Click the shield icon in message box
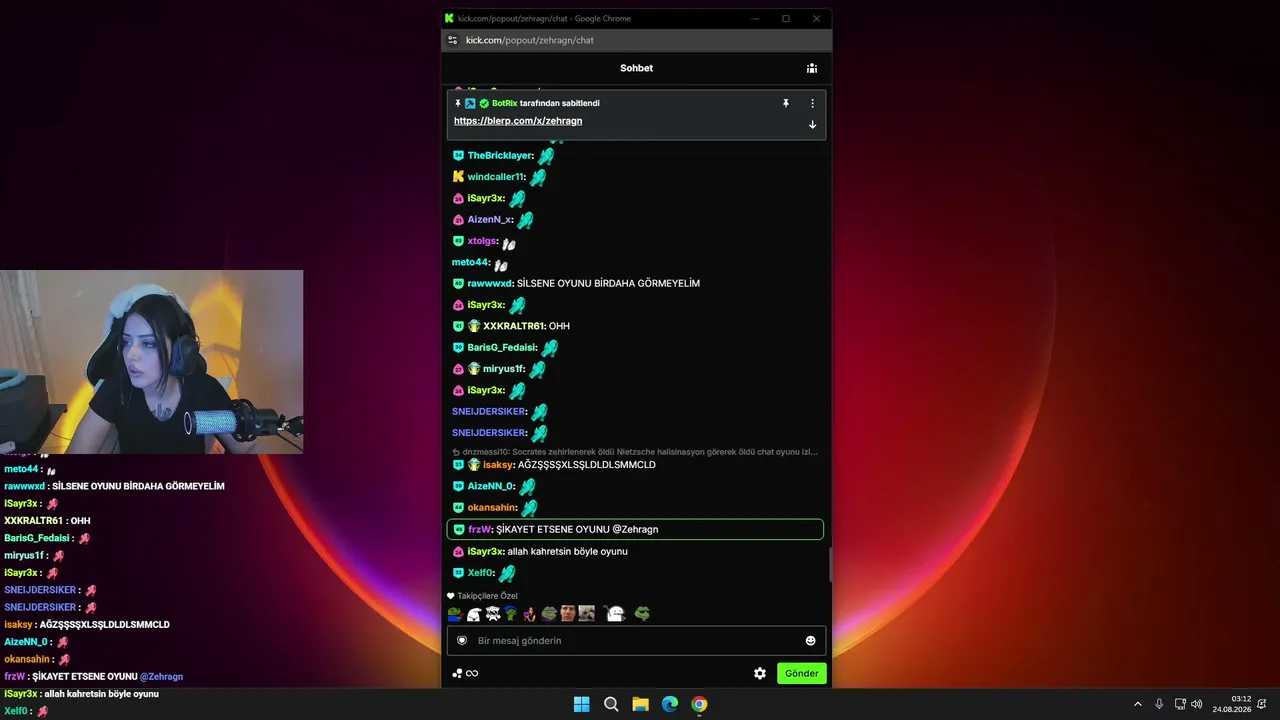1280x720 pixels. click(x=462, y=640)
